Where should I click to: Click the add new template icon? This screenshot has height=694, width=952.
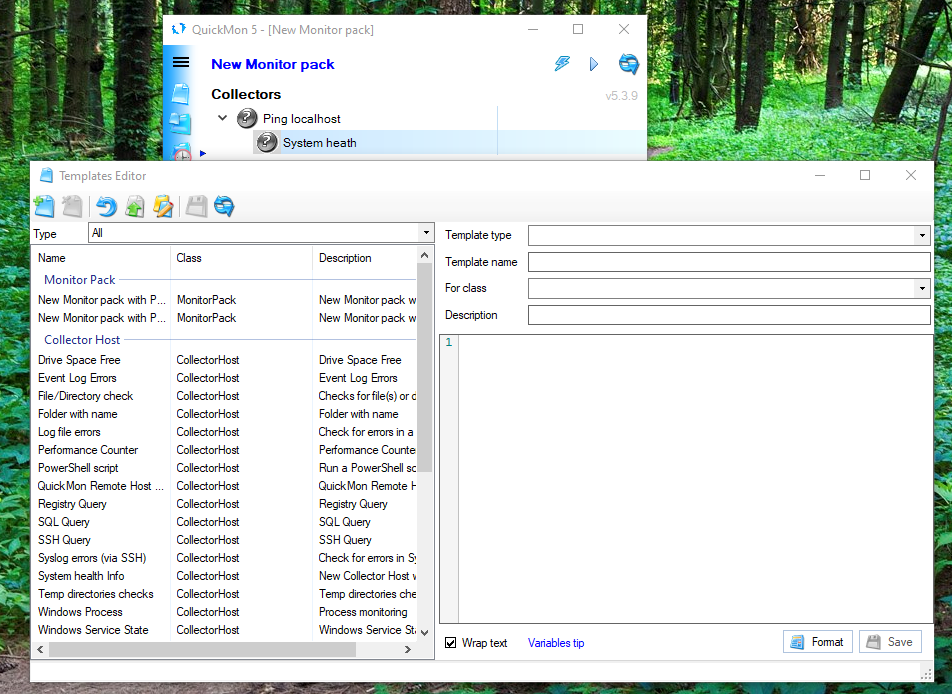(44, 206)
